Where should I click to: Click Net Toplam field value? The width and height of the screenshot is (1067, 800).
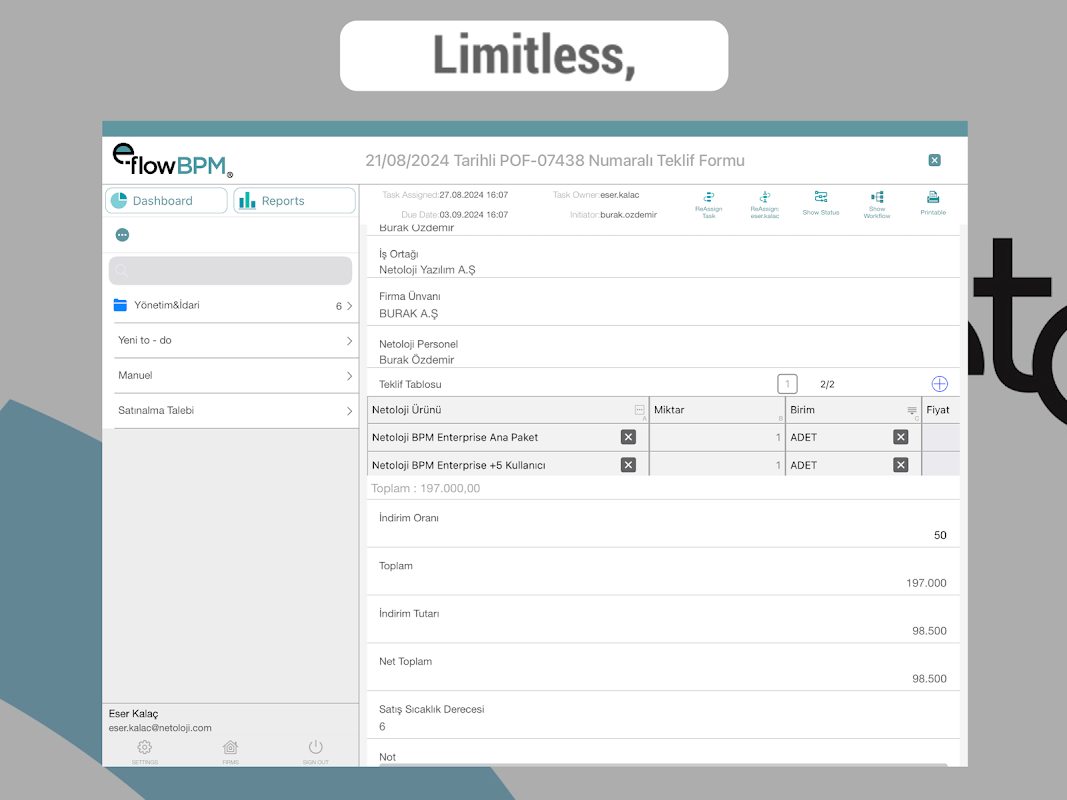click(x=929, y=678)
